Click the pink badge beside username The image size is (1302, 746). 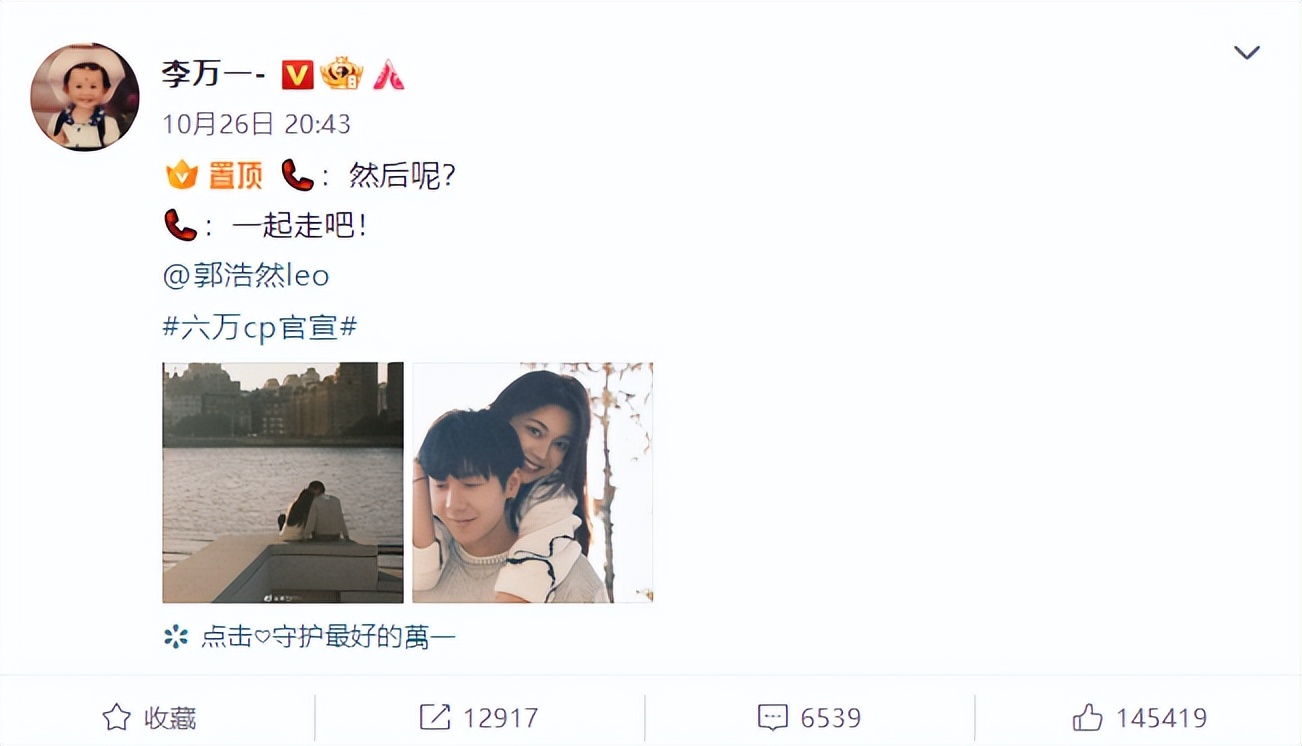(389, 74)
